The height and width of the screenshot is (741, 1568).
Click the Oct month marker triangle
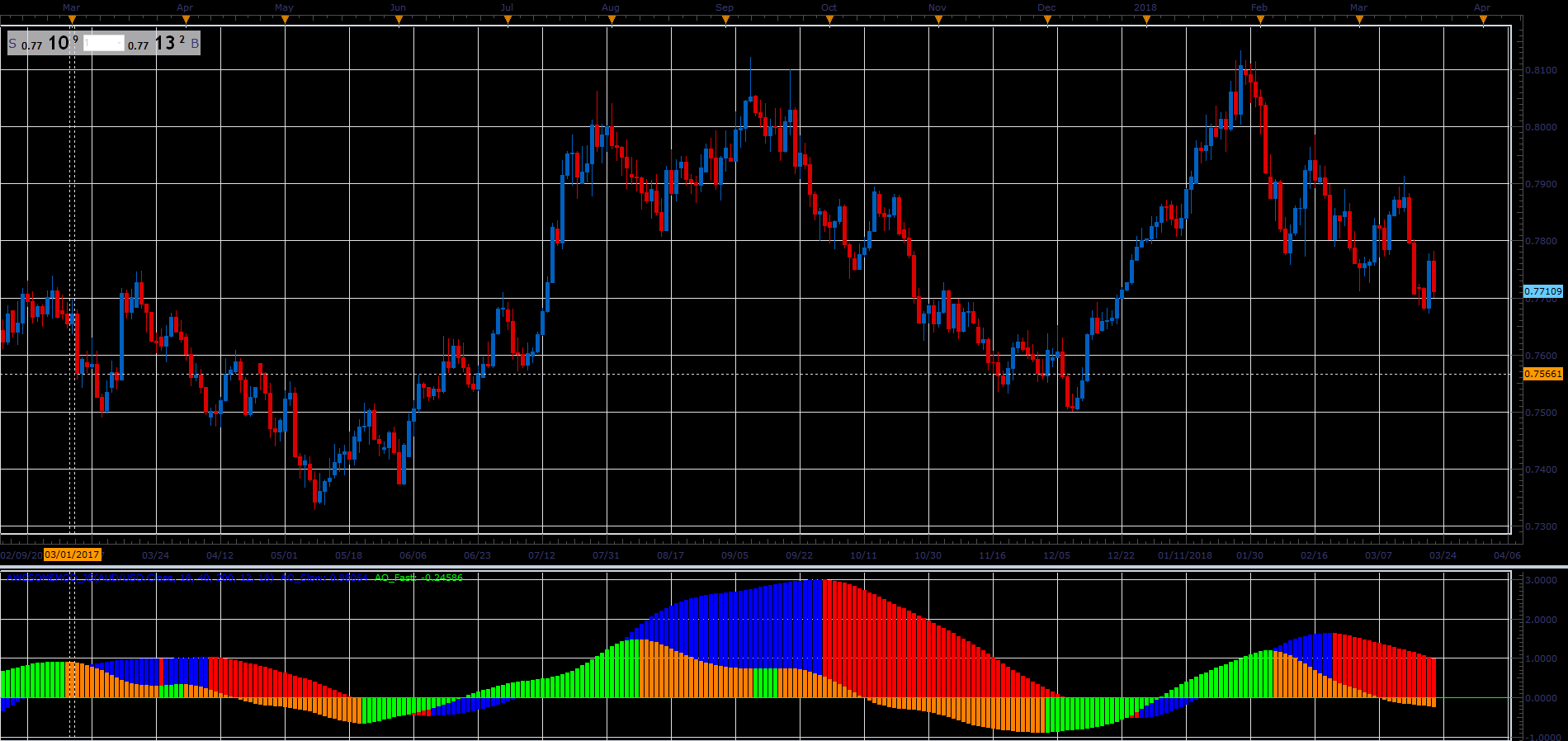830,21
